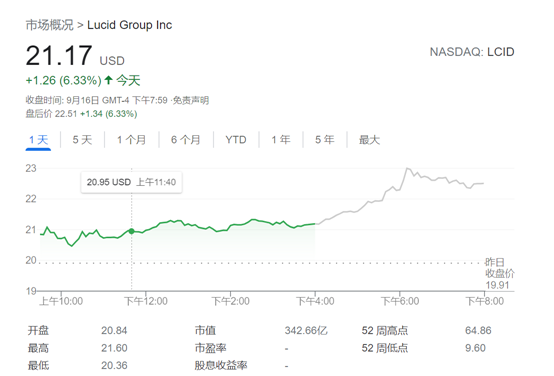Click the 免责声明 disclaimer link
This screenshot has width=554, height=376.
pyautogui.click(x=191, y=100)
